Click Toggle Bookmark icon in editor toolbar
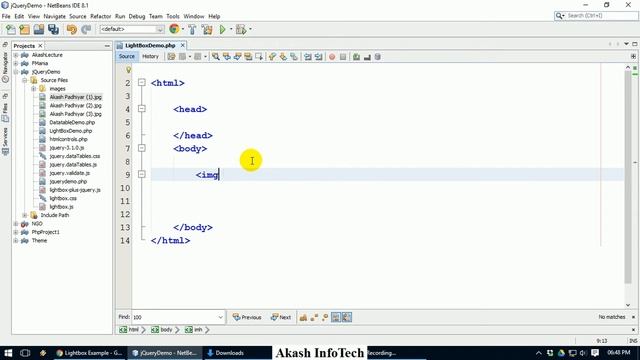Screen dimensions: 640x360 coord(294,57)
